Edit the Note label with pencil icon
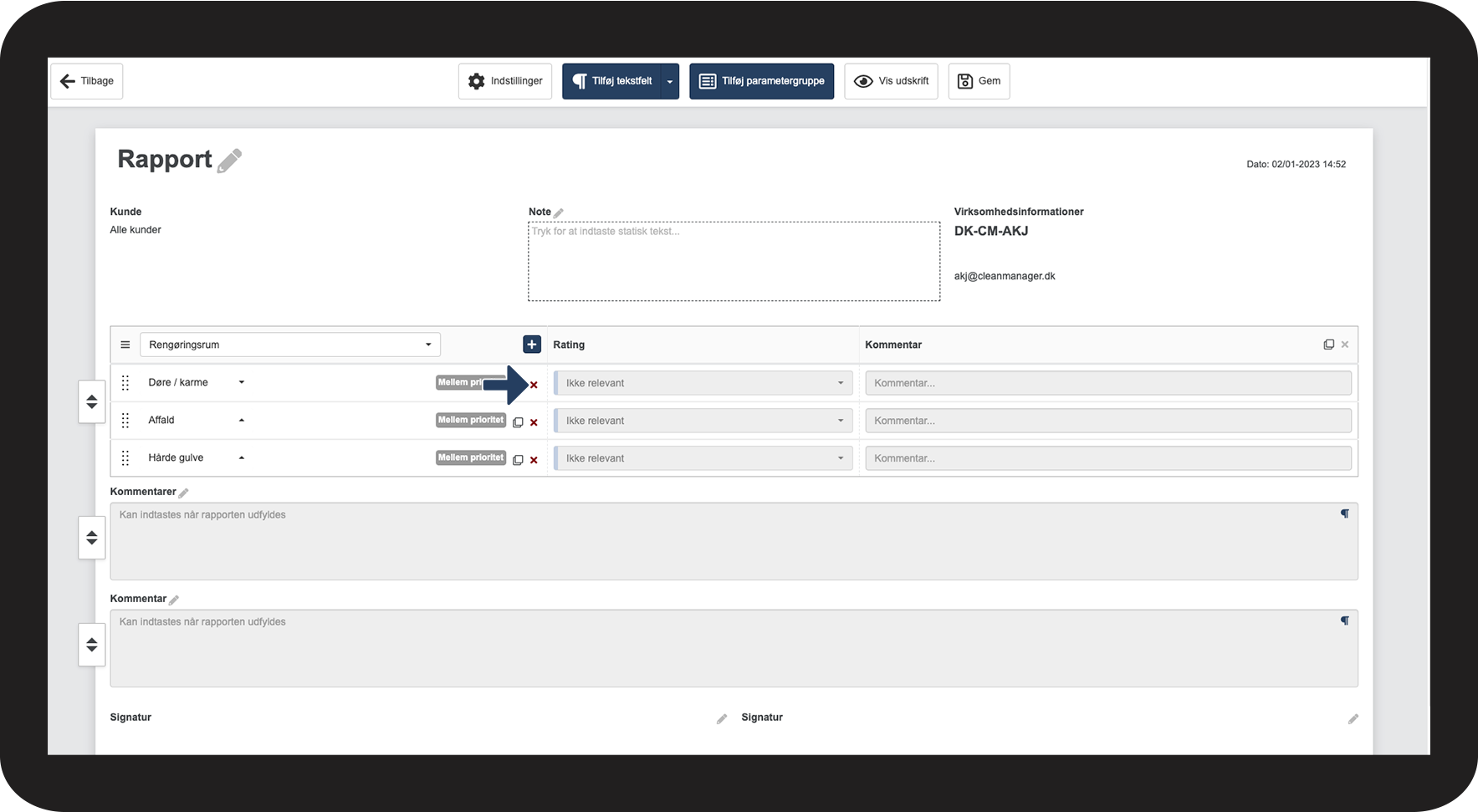 pos(559,213)
